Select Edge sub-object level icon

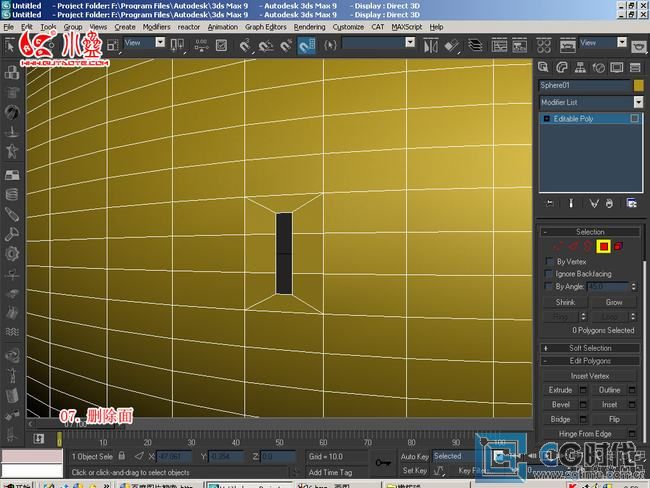pos(573,246)
